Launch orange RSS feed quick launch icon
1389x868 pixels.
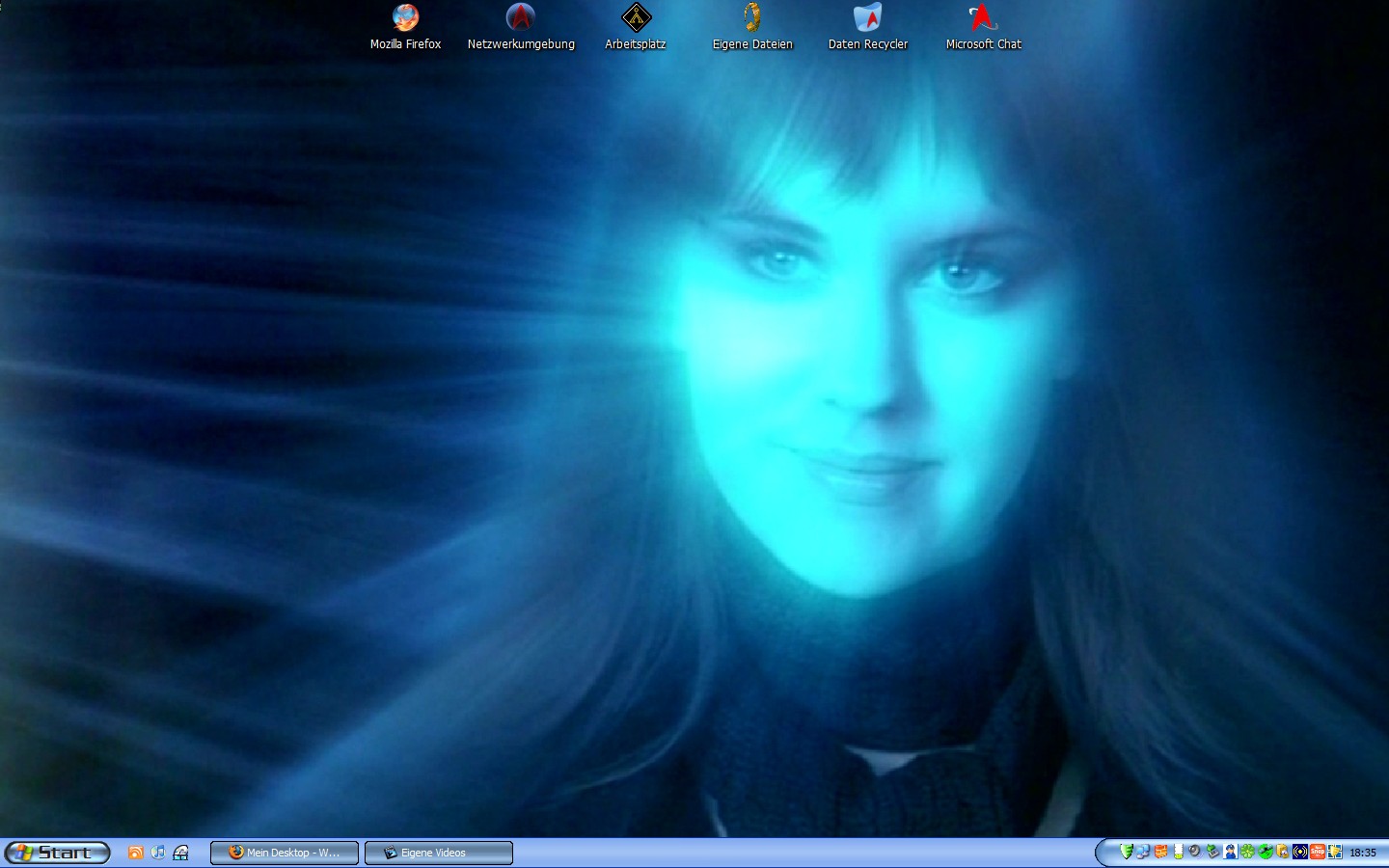pyautogui.click(x=136, y=853)
